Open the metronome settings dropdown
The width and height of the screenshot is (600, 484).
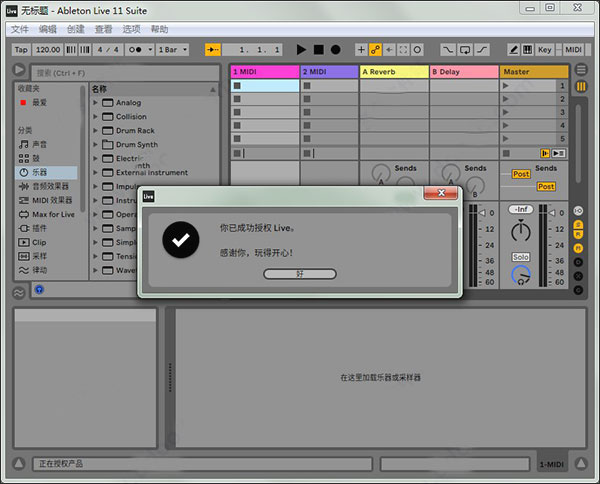[150, 50]
